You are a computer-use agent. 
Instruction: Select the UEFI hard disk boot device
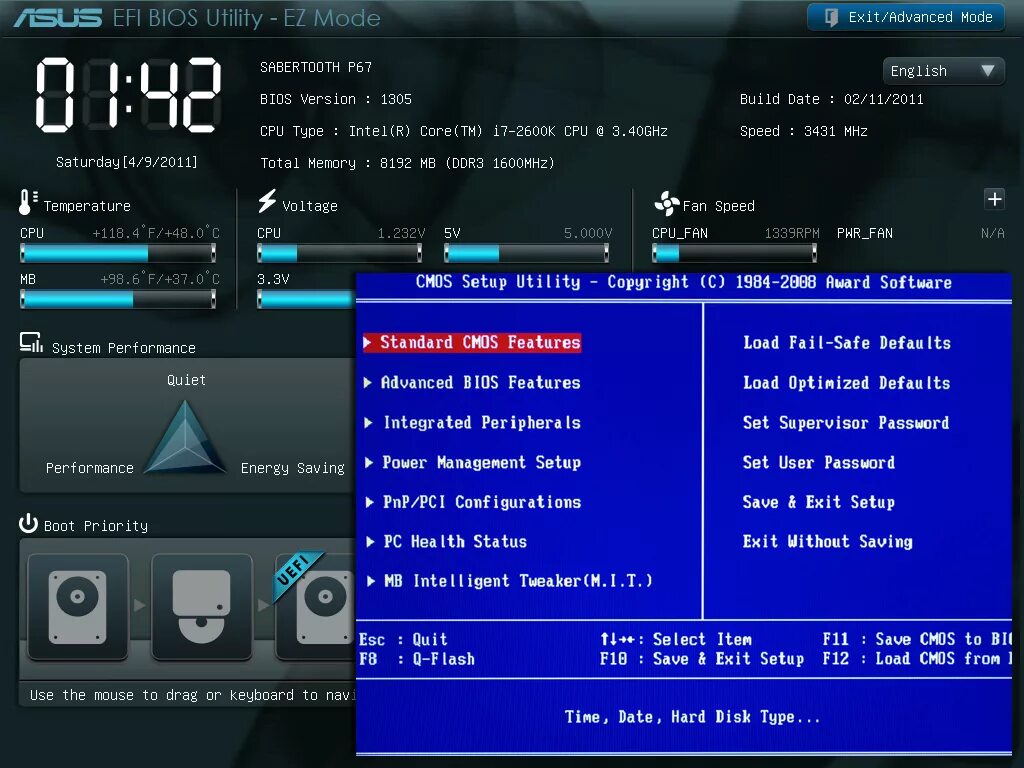point(315,607)
